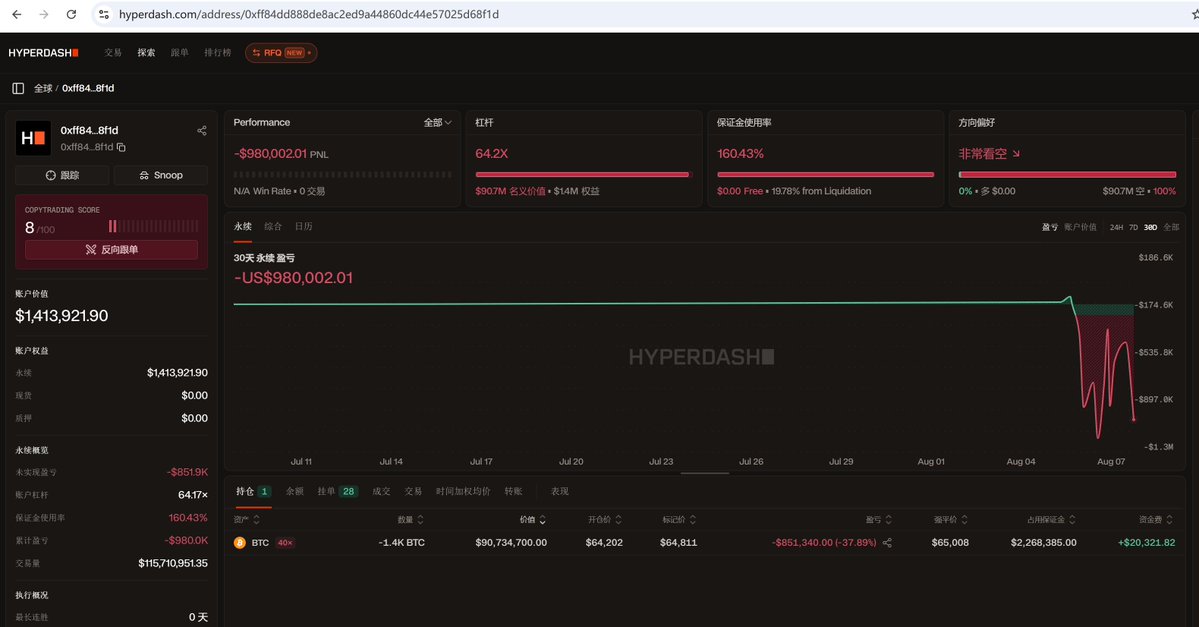This screenshot has width=1199, height=627.
Task: Select the 30D time range
Action: pos(1150,227)
